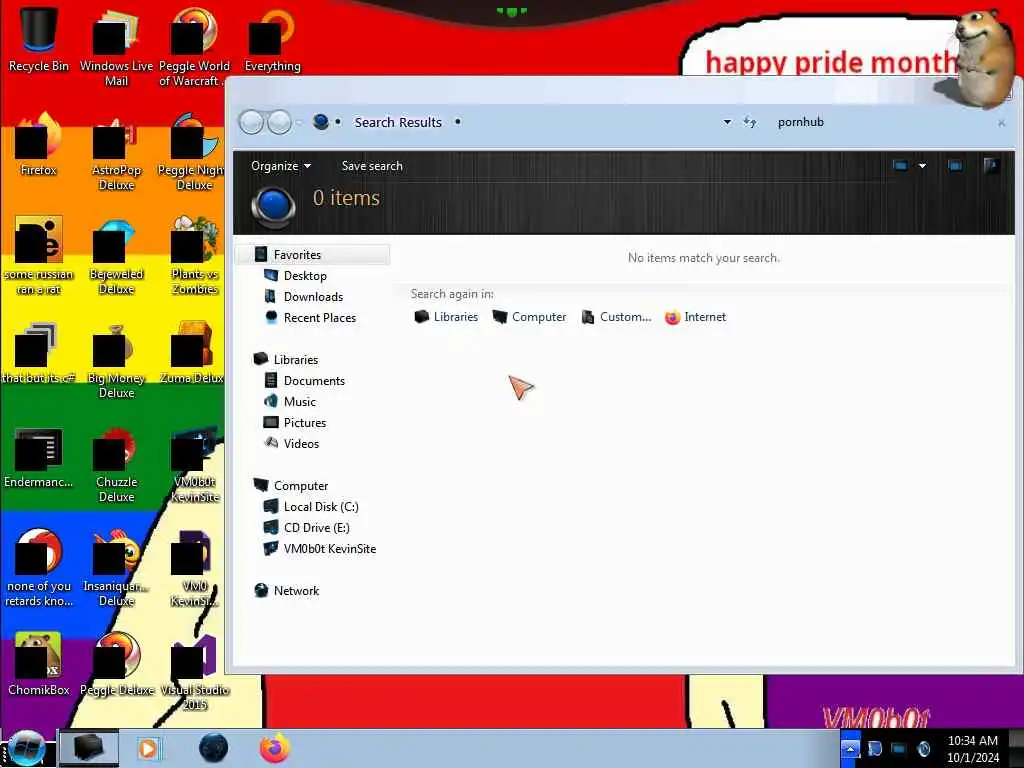Launch Insaniquarium Deluxe desktop shortcut
This screenshot has width=1024, height=768.
click(x=116, y=568)
